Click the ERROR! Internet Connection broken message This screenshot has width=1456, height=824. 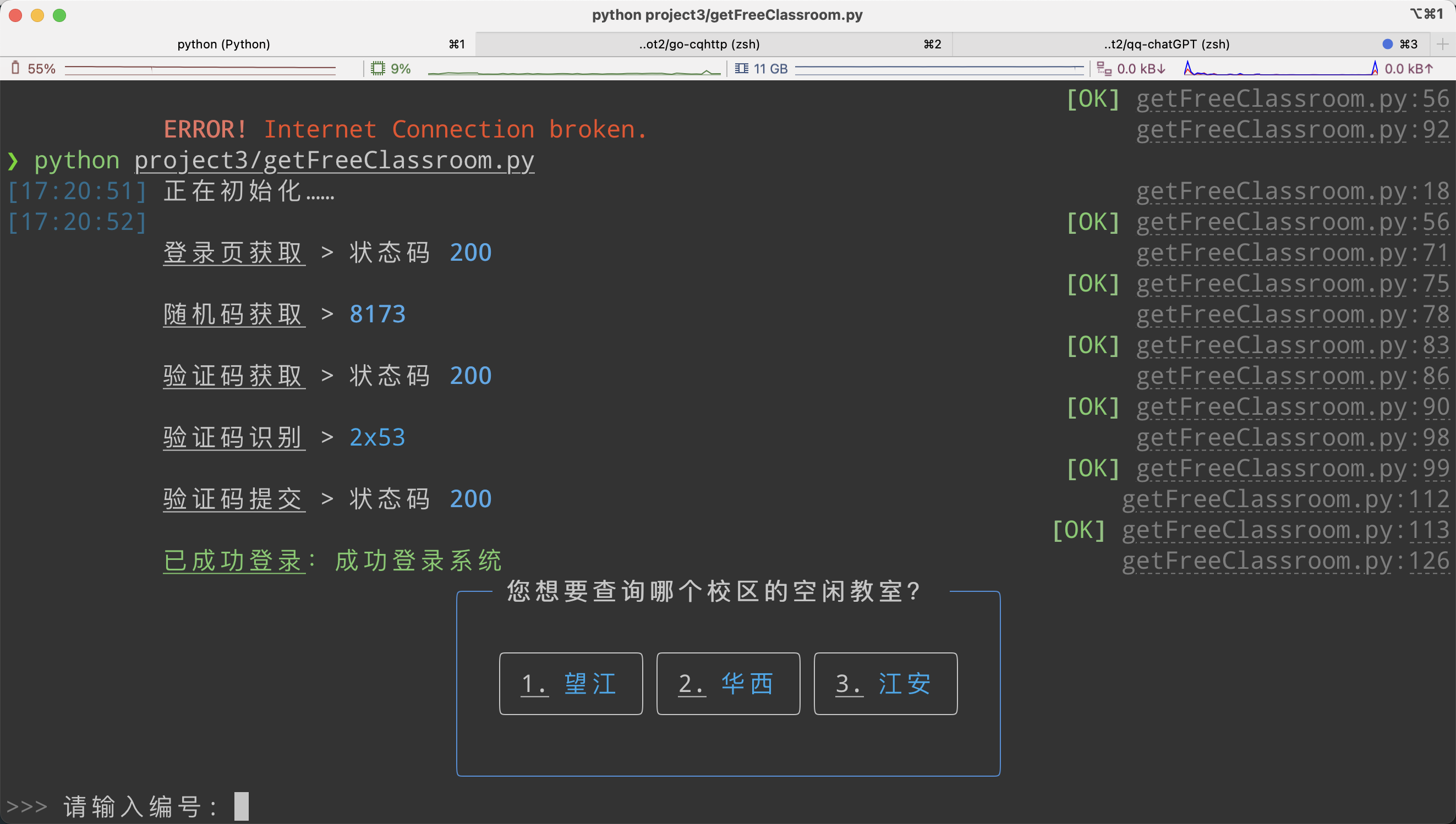[406, 130]
